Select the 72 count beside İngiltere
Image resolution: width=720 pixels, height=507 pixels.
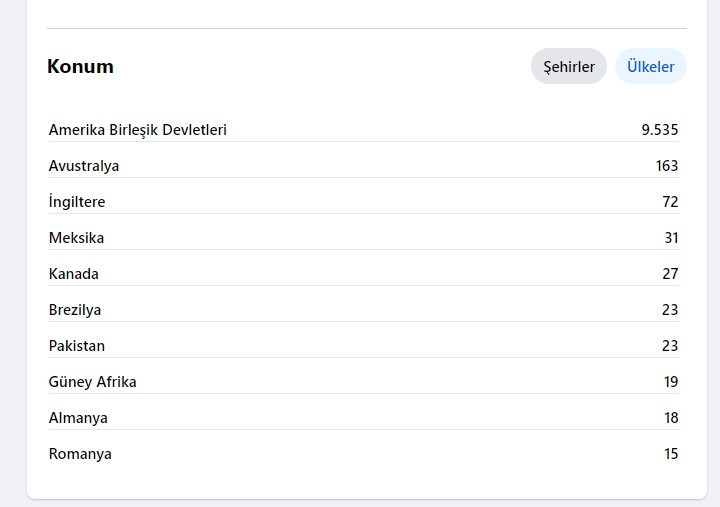[x=670, y=202]
